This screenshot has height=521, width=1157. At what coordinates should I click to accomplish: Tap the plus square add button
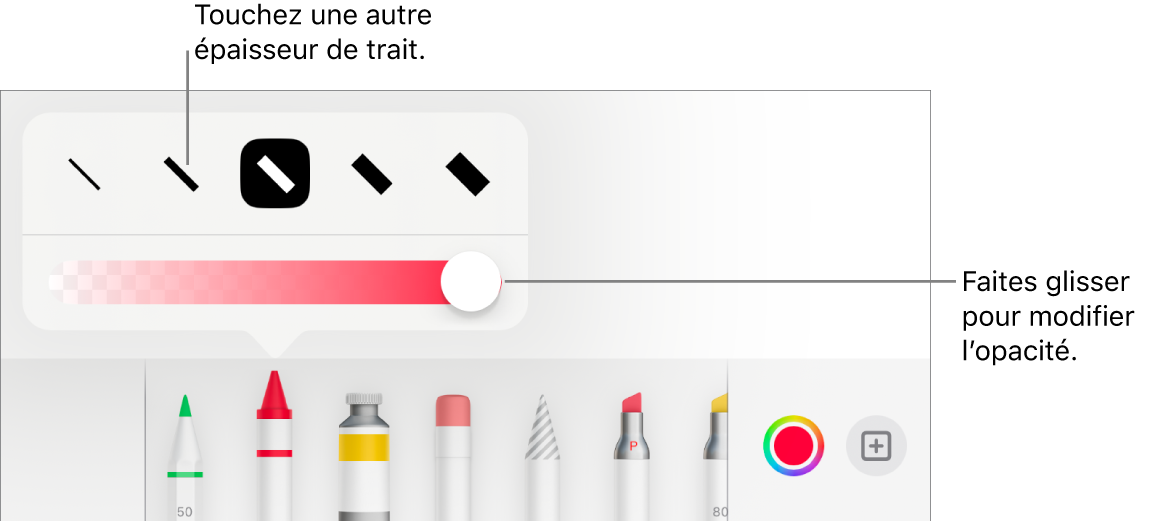point(877,446)
